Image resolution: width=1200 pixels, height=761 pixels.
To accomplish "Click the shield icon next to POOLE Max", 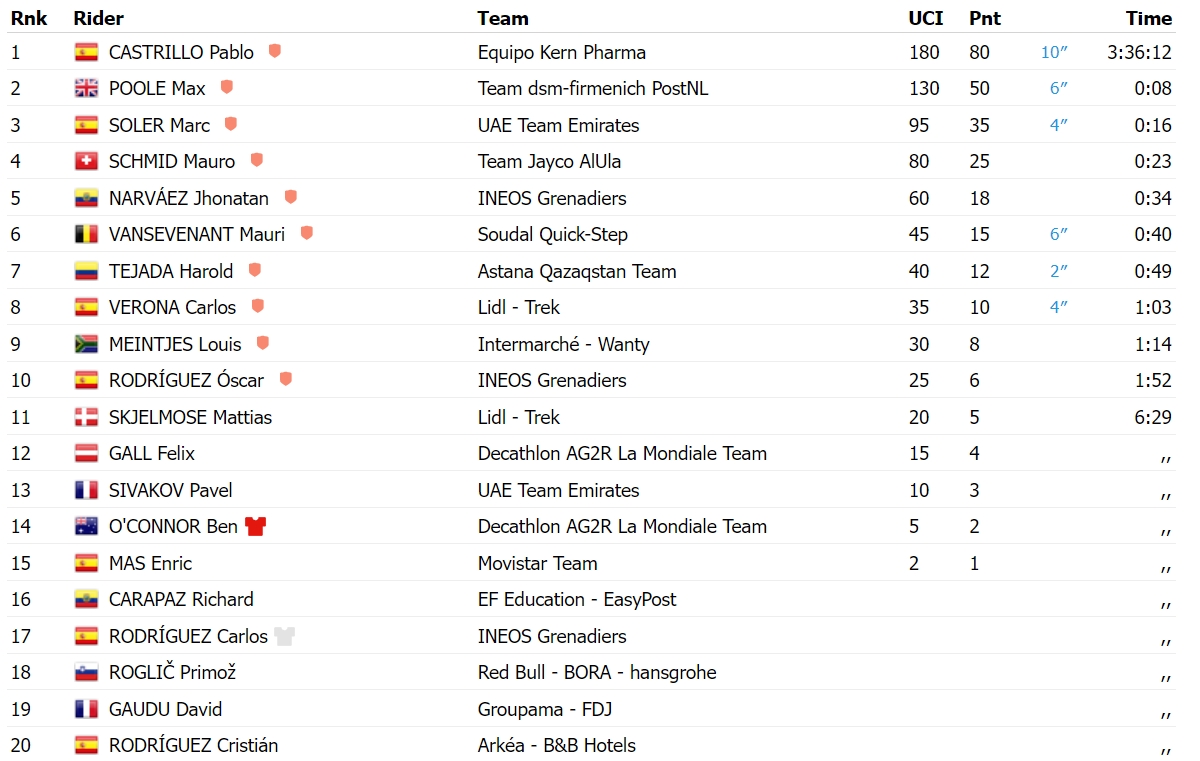I will [x=227, y=88].
